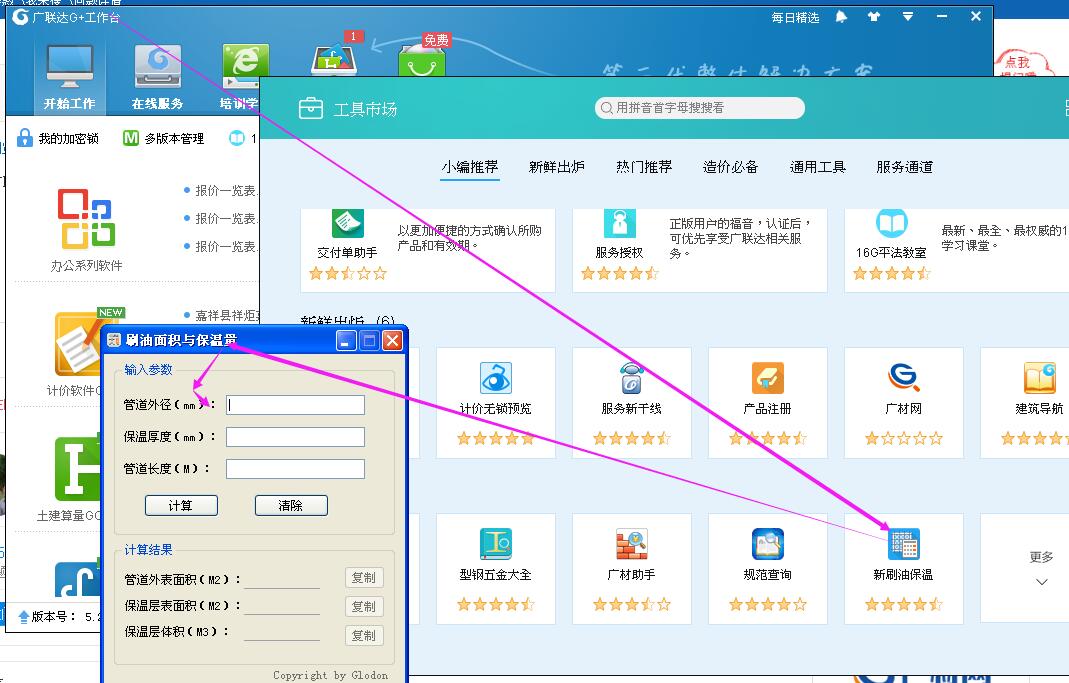The image size is (1069, 683).
Task: Expand 更多 tools chevron
Action: pos(1042,581)
